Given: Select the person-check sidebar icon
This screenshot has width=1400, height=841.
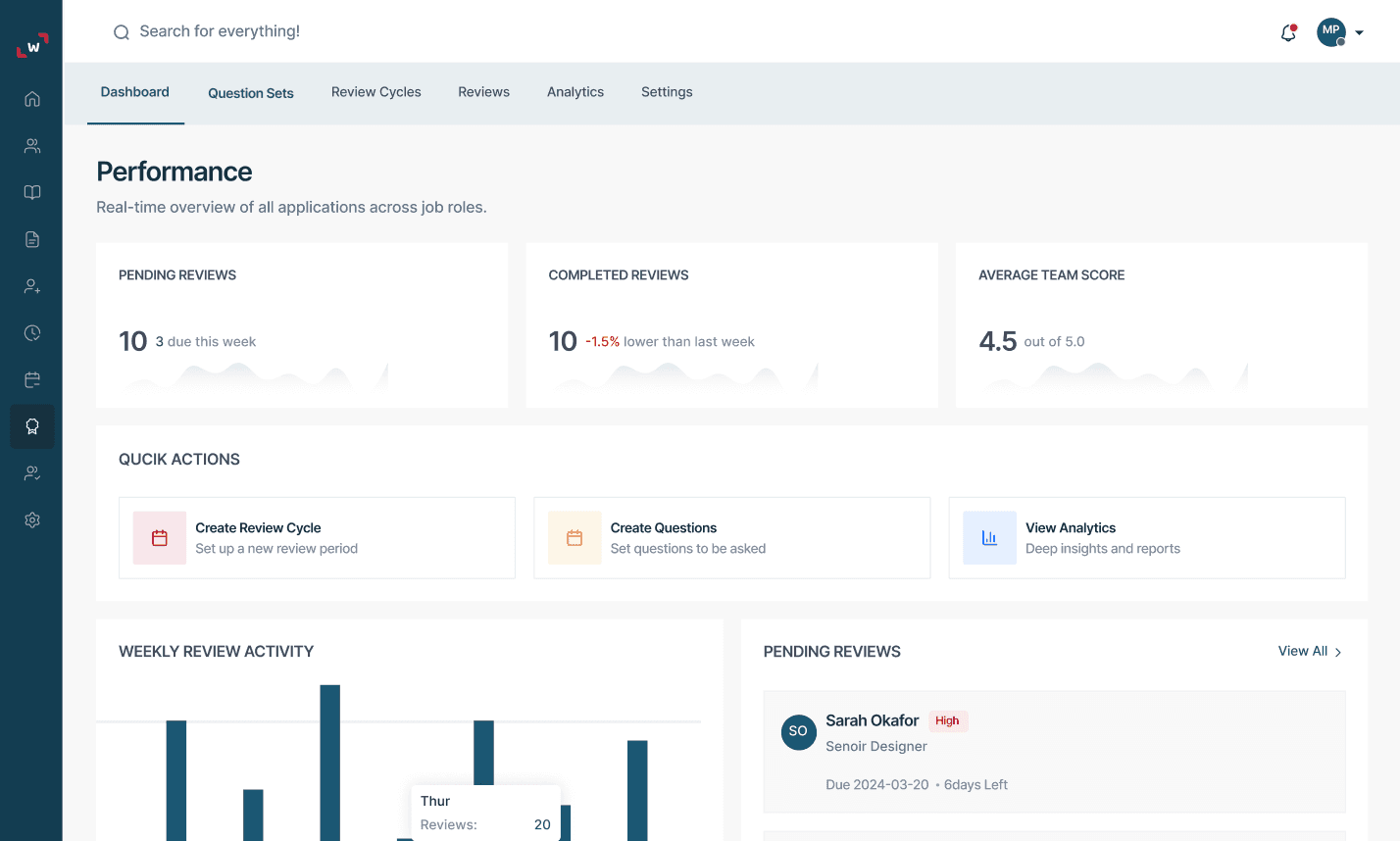Looking at the screenshot, I should [31, 472].
